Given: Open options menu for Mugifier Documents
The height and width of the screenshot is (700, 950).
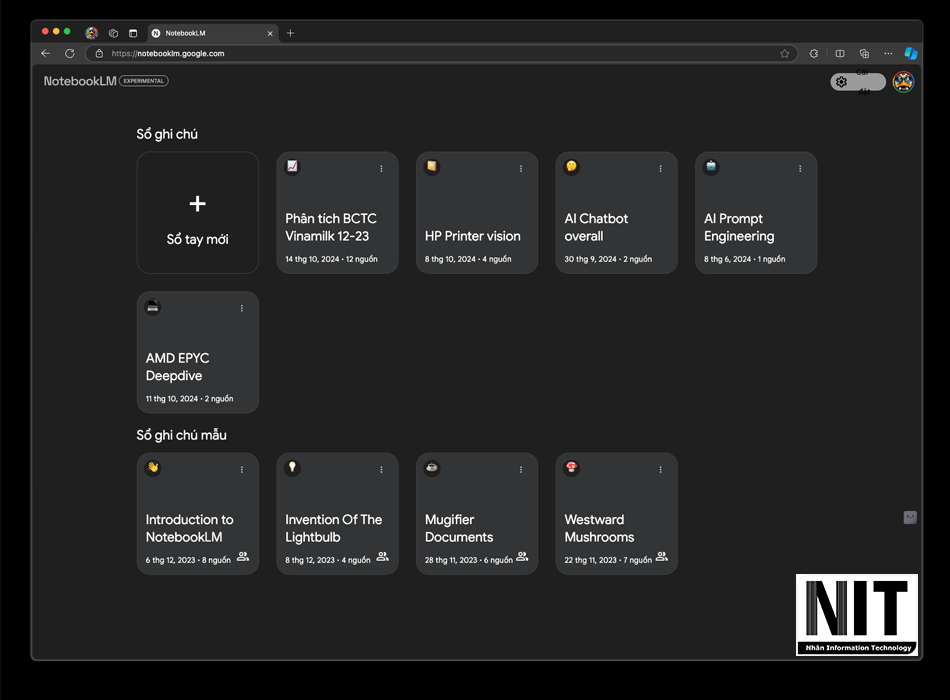Looking at the screenshot, I should [x=521, y=470].
